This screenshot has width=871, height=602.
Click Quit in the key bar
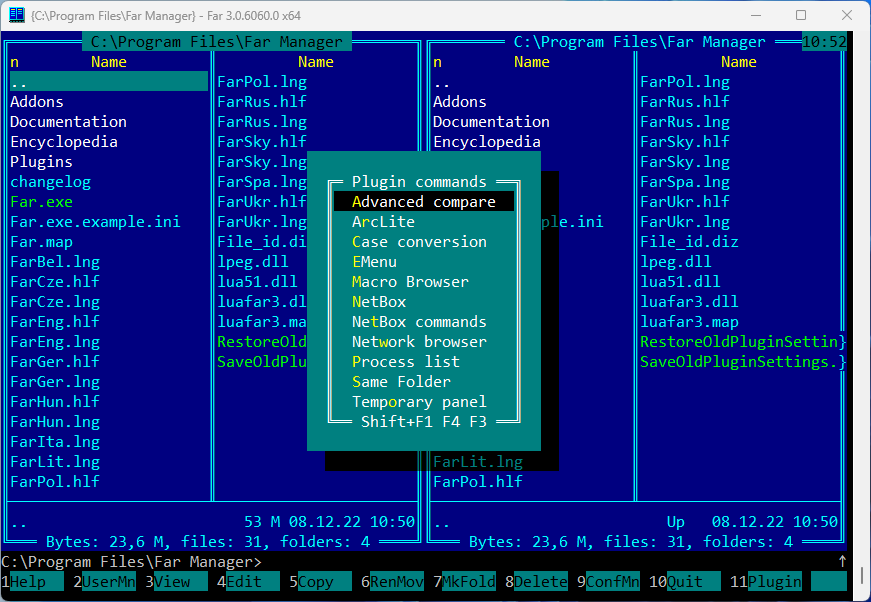tap(694, 581)
